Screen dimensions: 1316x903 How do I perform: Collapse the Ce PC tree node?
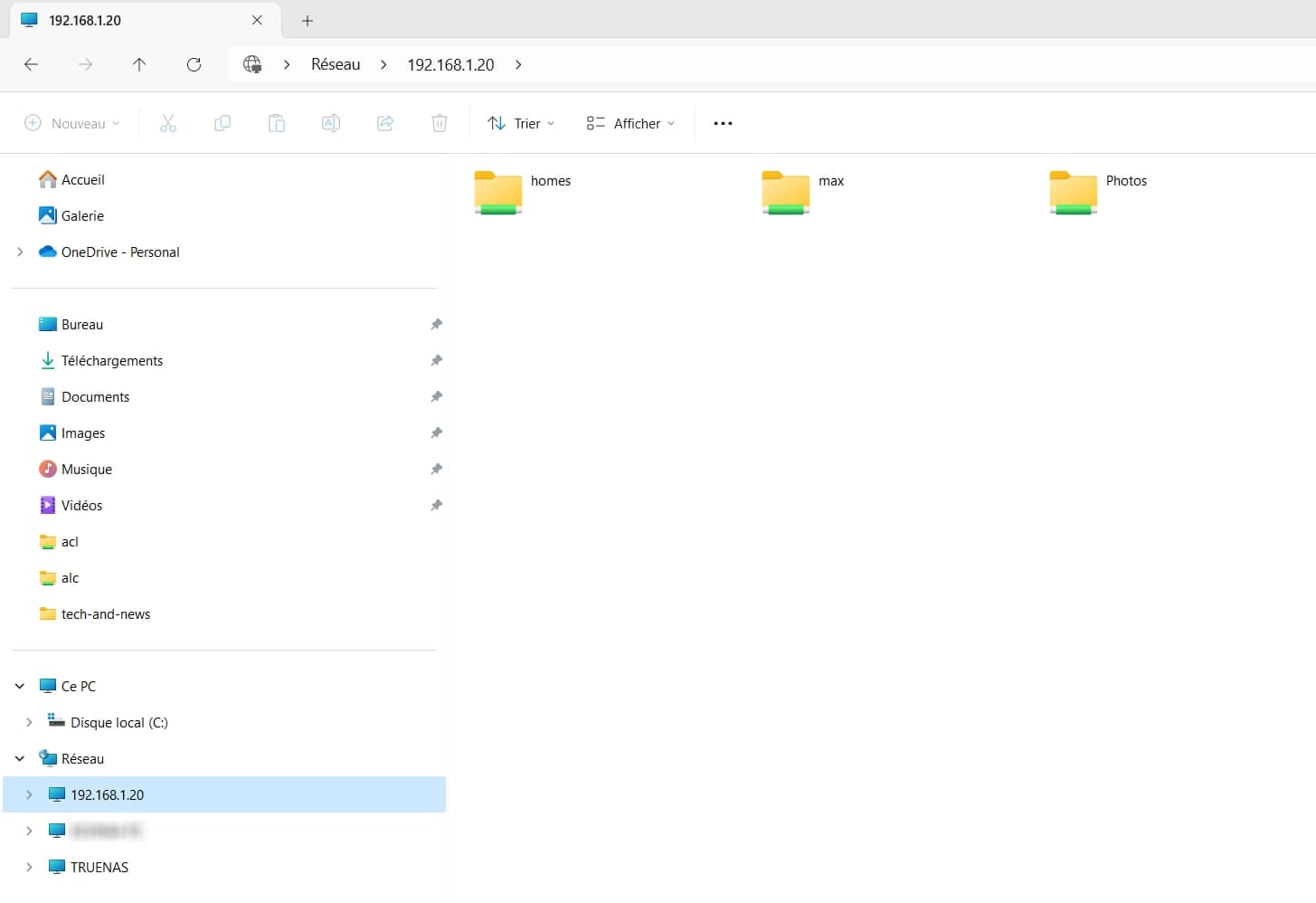coord(20,686)
